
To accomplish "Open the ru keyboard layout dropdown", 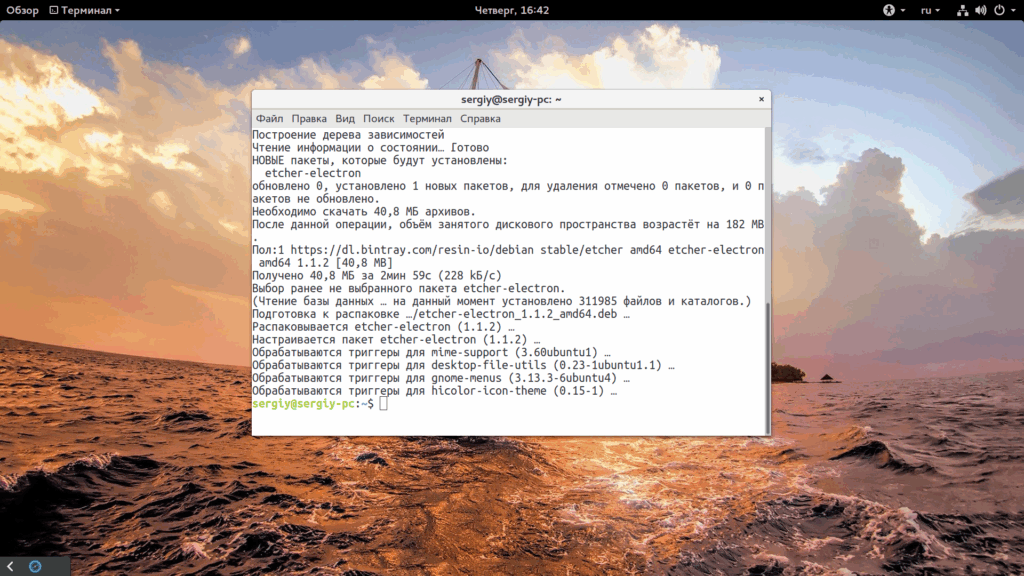I will [930, 10].
